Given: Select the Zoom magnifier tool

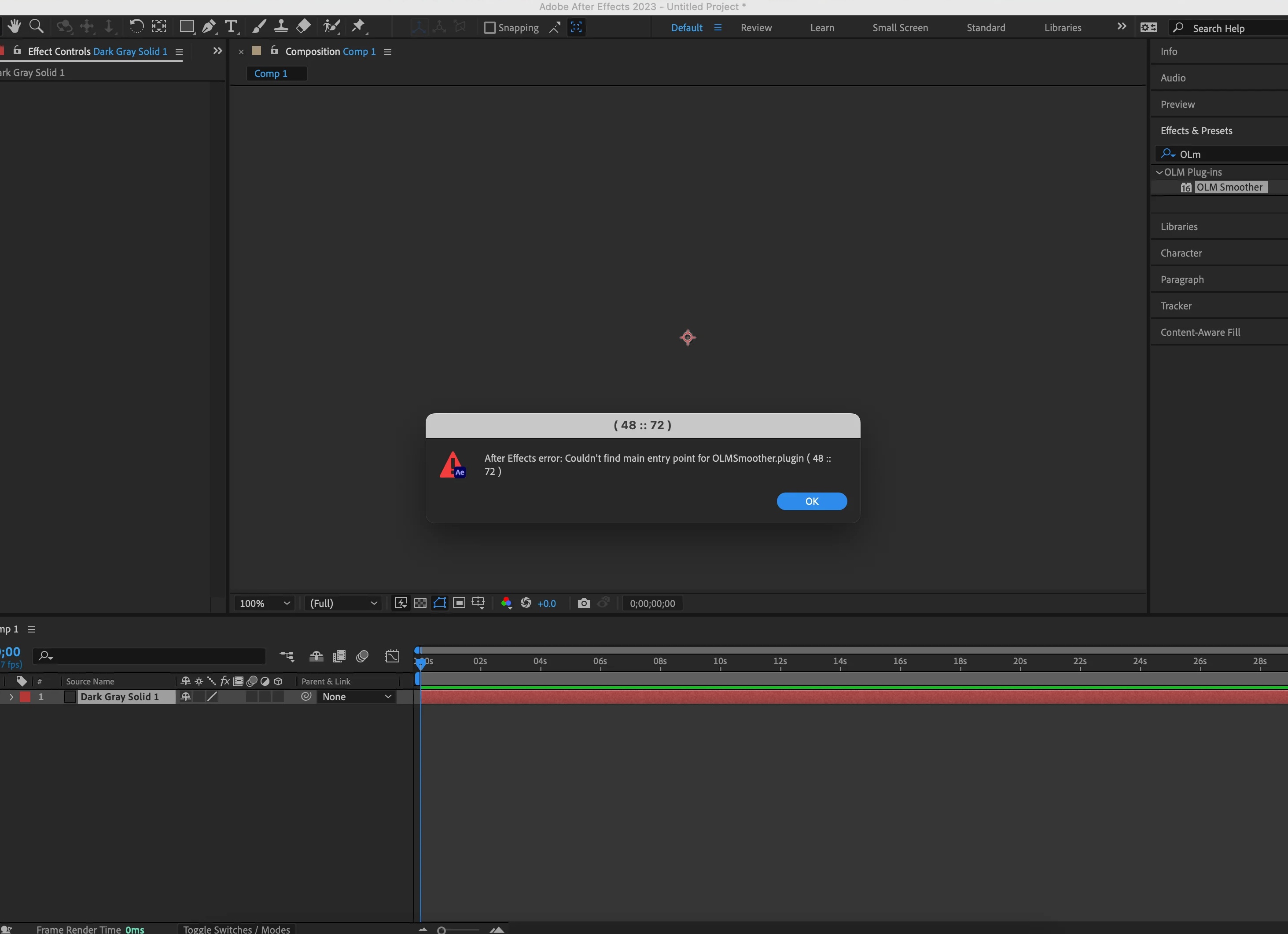Looking at the screenshot, I should pos(37,26).
